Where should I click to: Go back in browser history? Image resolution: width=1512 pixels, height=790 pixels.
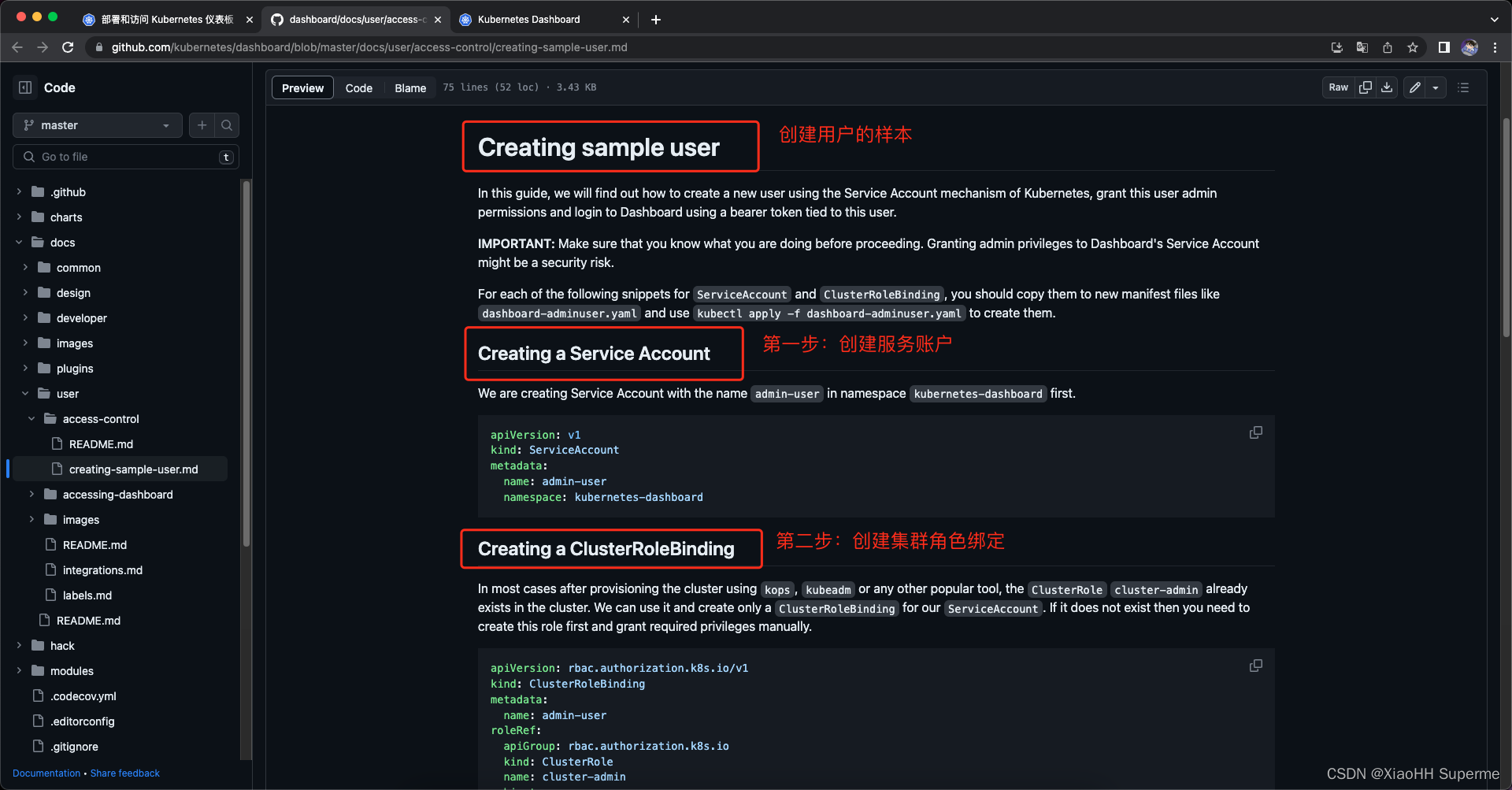(x=17, y=47)
